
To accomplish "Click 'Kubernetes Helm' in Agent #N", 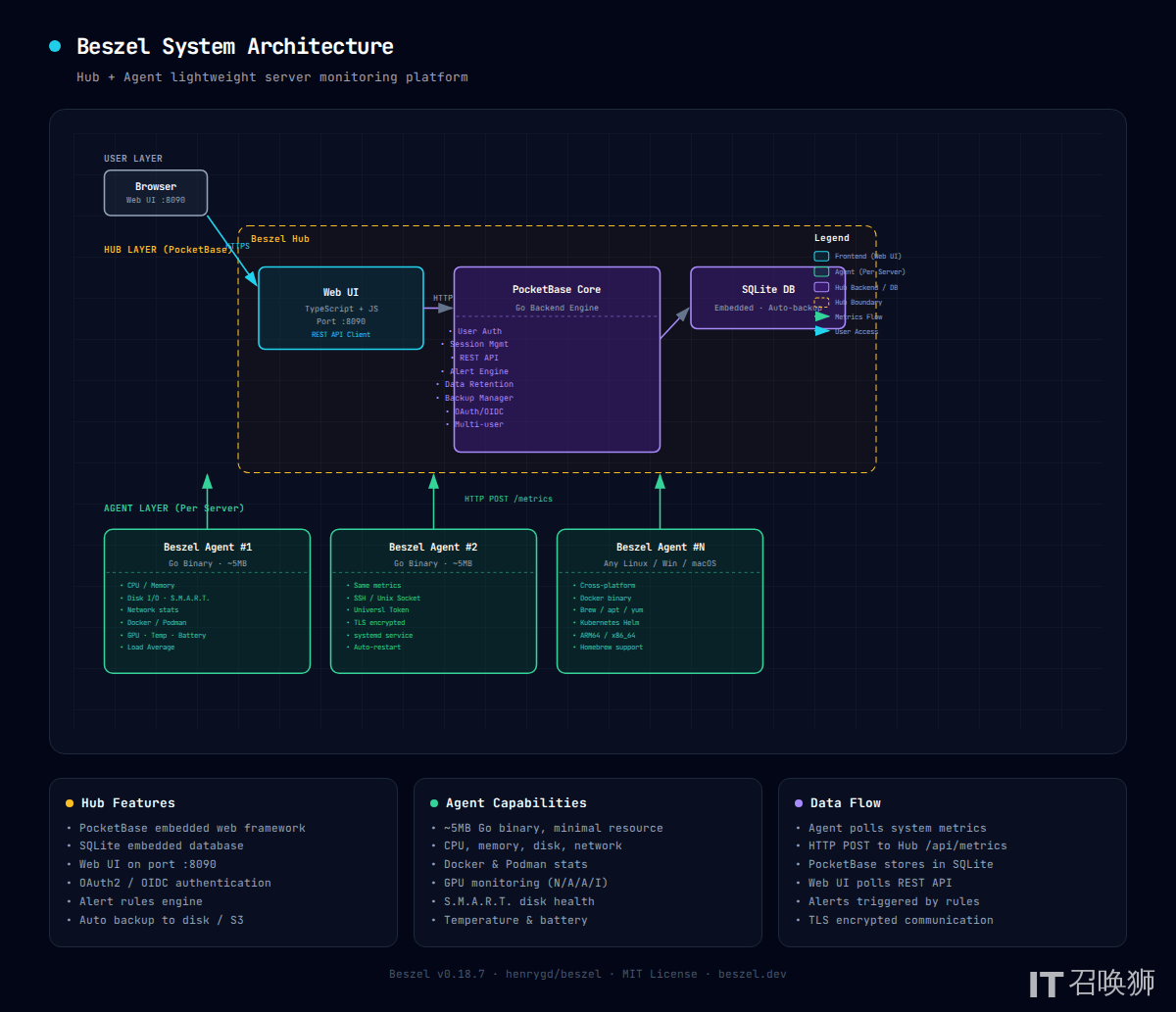I will pyautogui.click(x=610, y=623).
